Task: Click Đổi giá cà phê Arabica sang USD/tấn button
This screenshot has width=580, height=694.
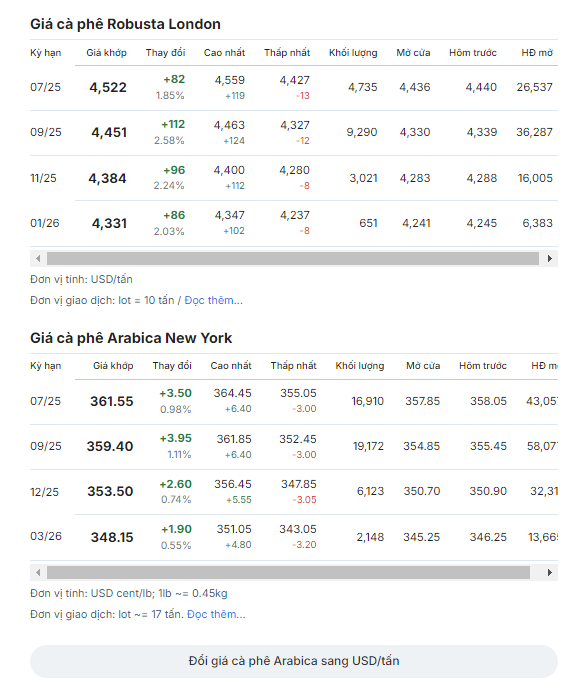Action: (294, 661)
